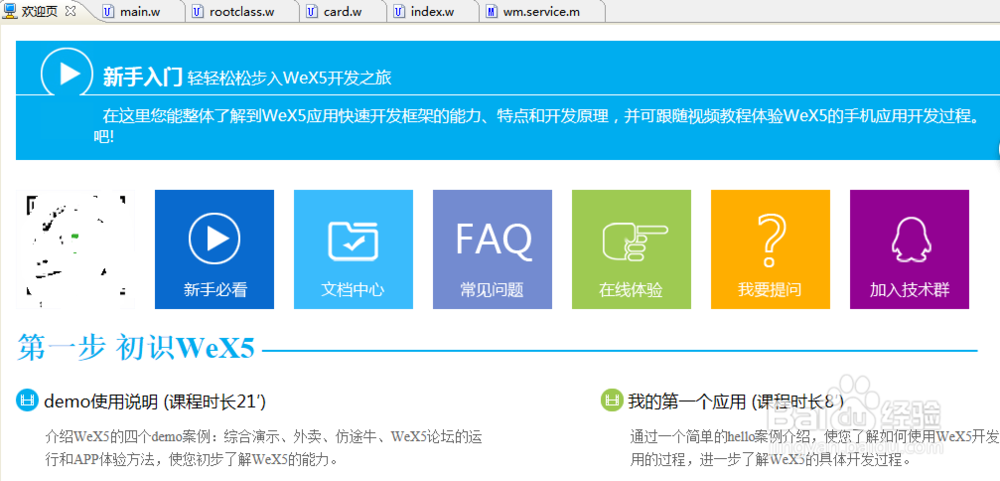Click the description starting 介绍WeX5的四个demo案例

pos(263,448)
